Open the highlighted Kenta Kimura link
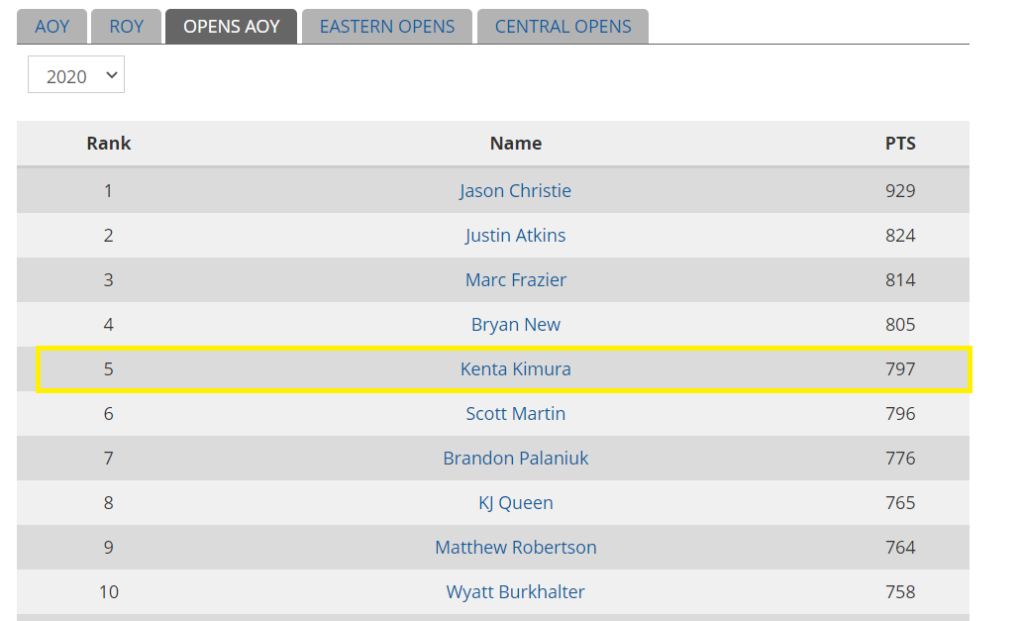The height and width of the screenshot is (621, 1024). click(x=515, y=369)
